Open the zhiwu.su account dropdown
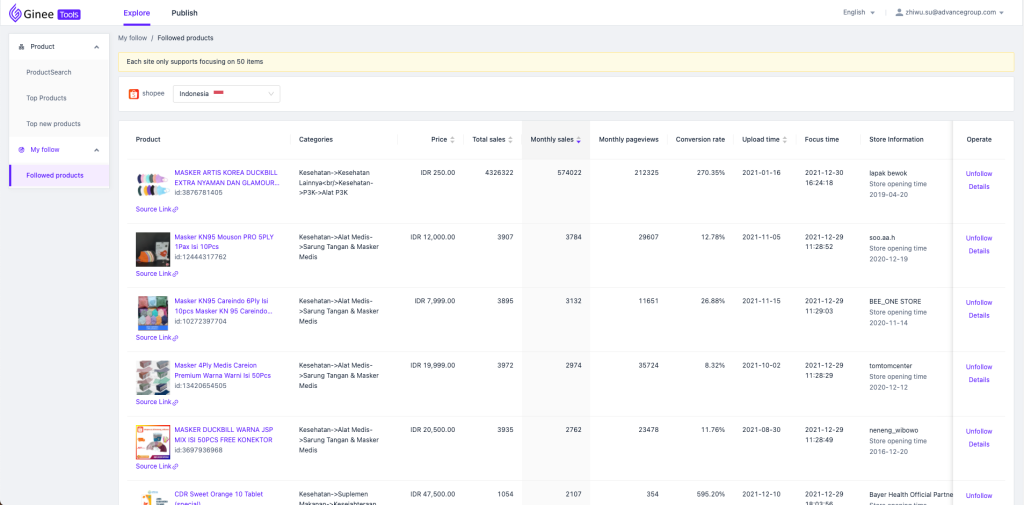 tap(949, 12)
